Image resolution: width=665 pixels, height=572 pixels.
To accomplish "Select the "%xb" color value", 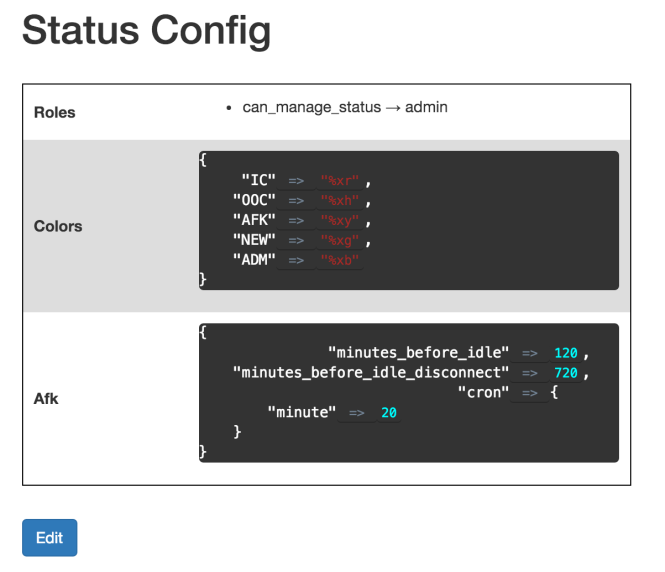I will [x=340, y=260].
